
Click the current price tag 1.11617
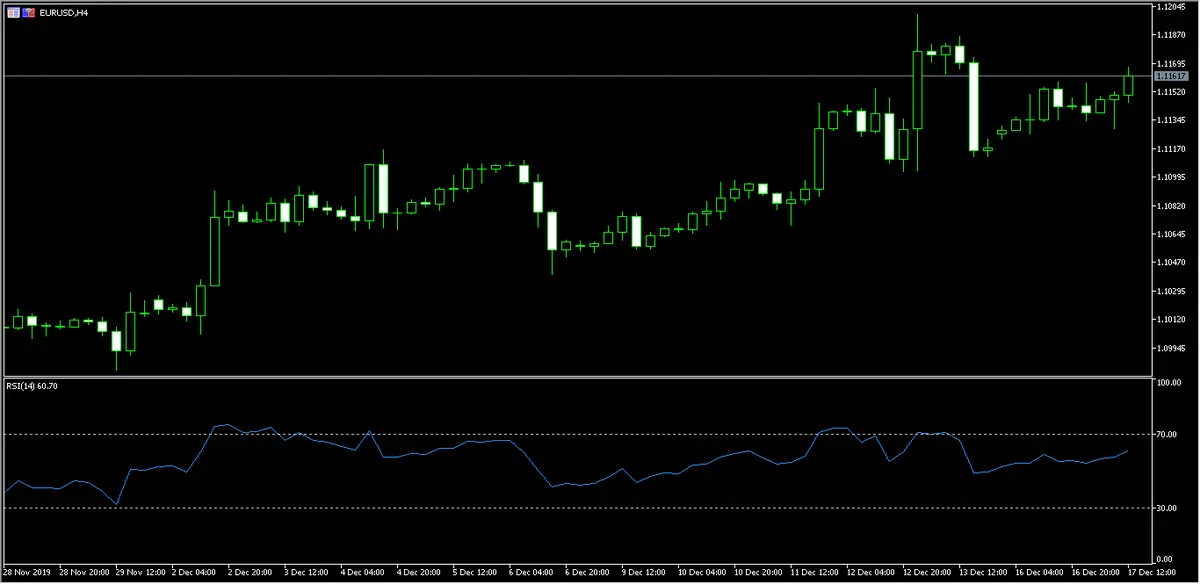click(1169, 76)
